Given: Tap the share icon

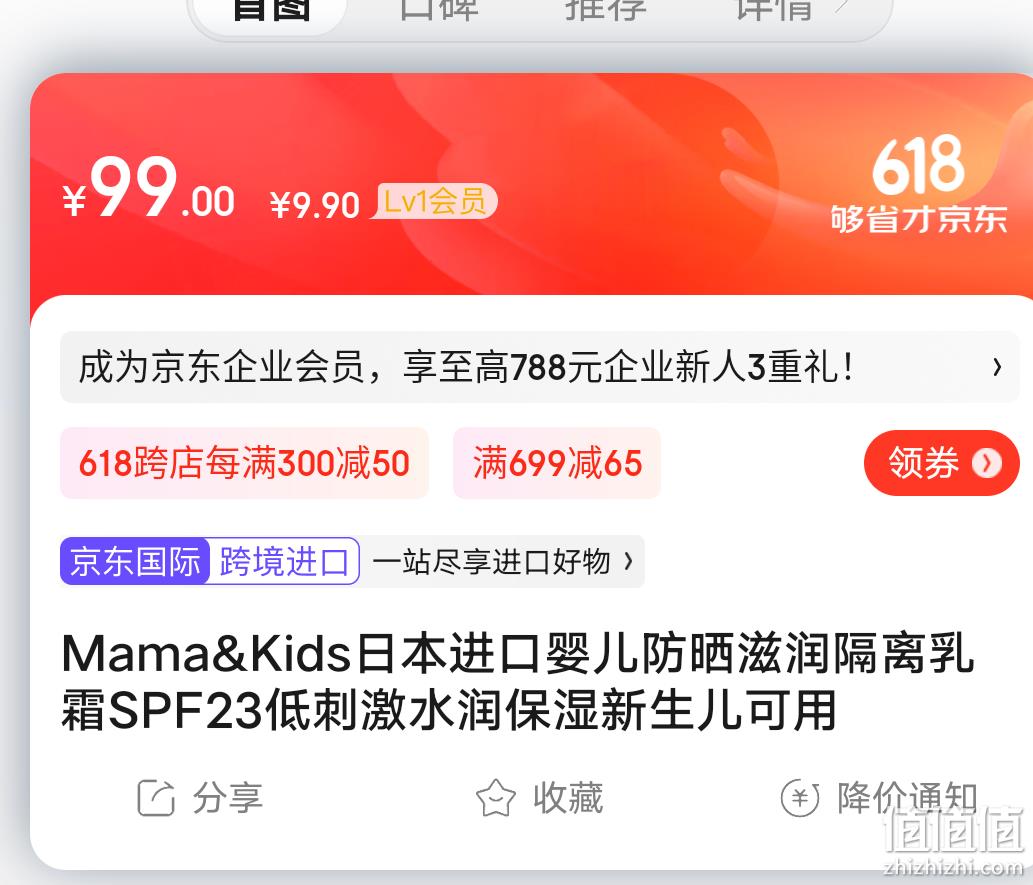Looking at the screenshot, I should [x=156, y=798].
